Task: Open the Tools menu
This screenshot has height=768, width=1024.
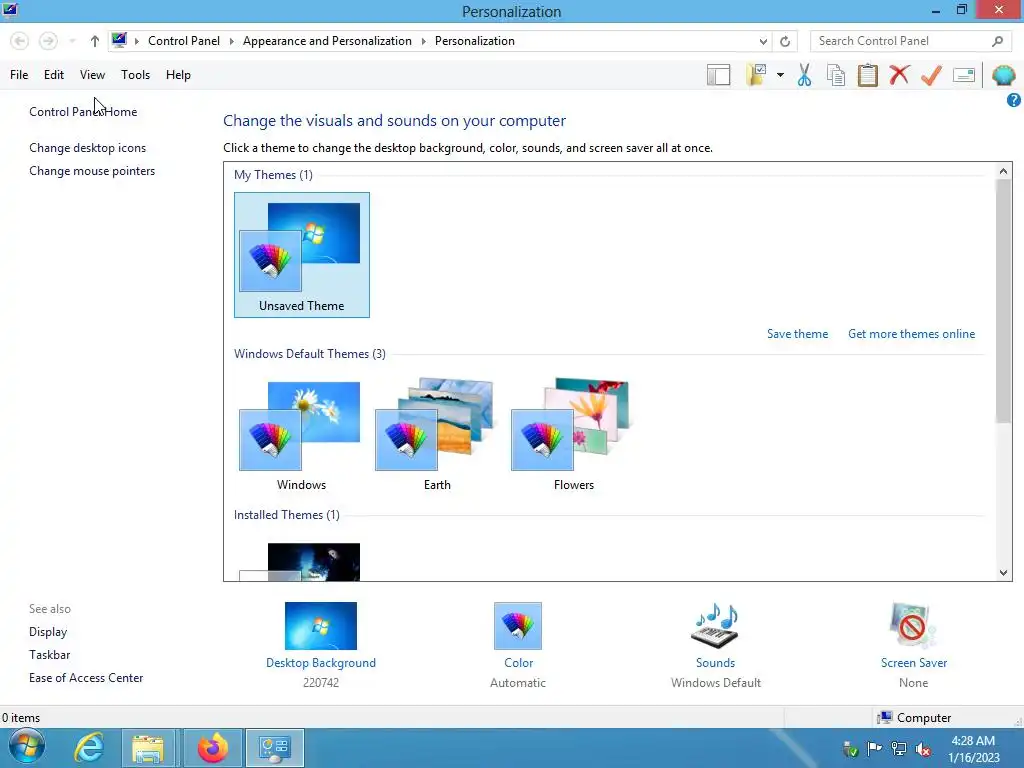Action: click(135, 75)
